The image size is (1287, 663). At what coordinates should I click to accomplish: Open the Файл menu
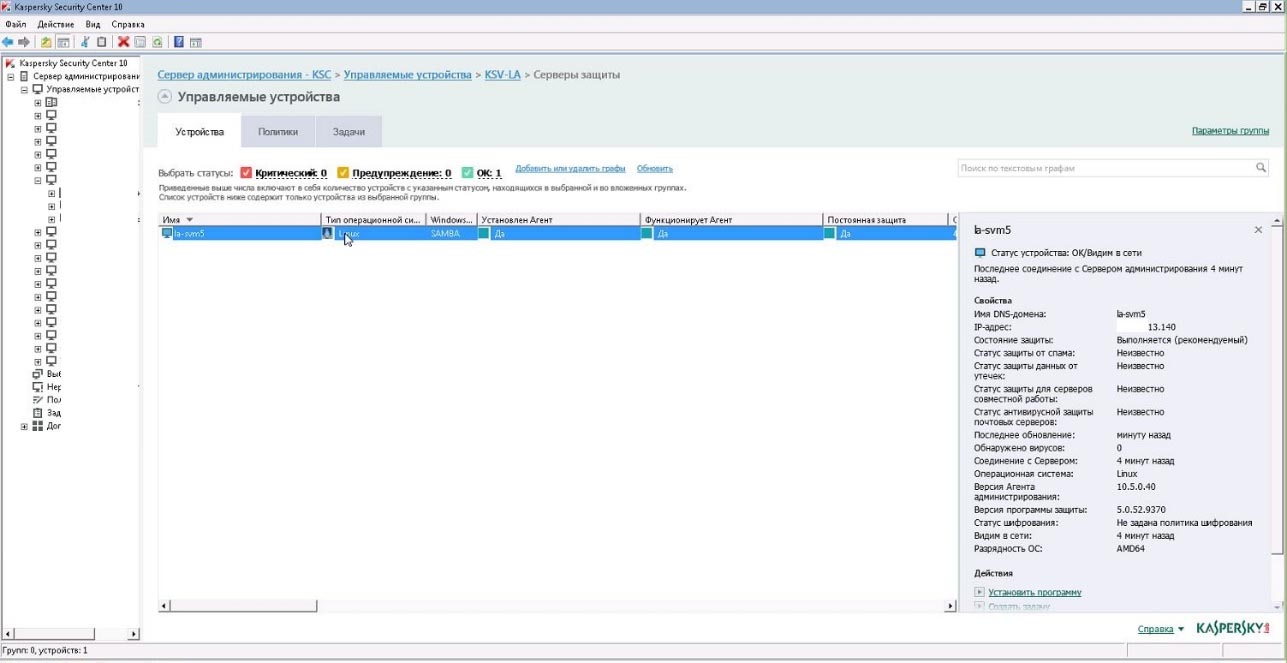pyautogui.click(x=16, y=24)
